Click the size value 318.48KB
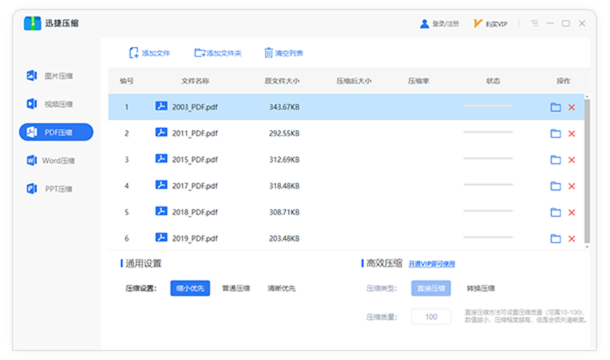Image resolution: width=610 pixels, height=360 pixels. (284, 186)
